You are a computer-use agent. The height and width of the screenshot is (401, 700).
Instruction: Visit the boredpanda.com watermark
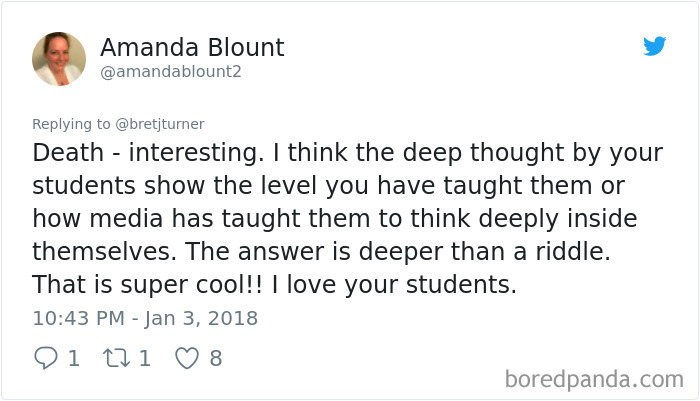click(x=594, y=379)
